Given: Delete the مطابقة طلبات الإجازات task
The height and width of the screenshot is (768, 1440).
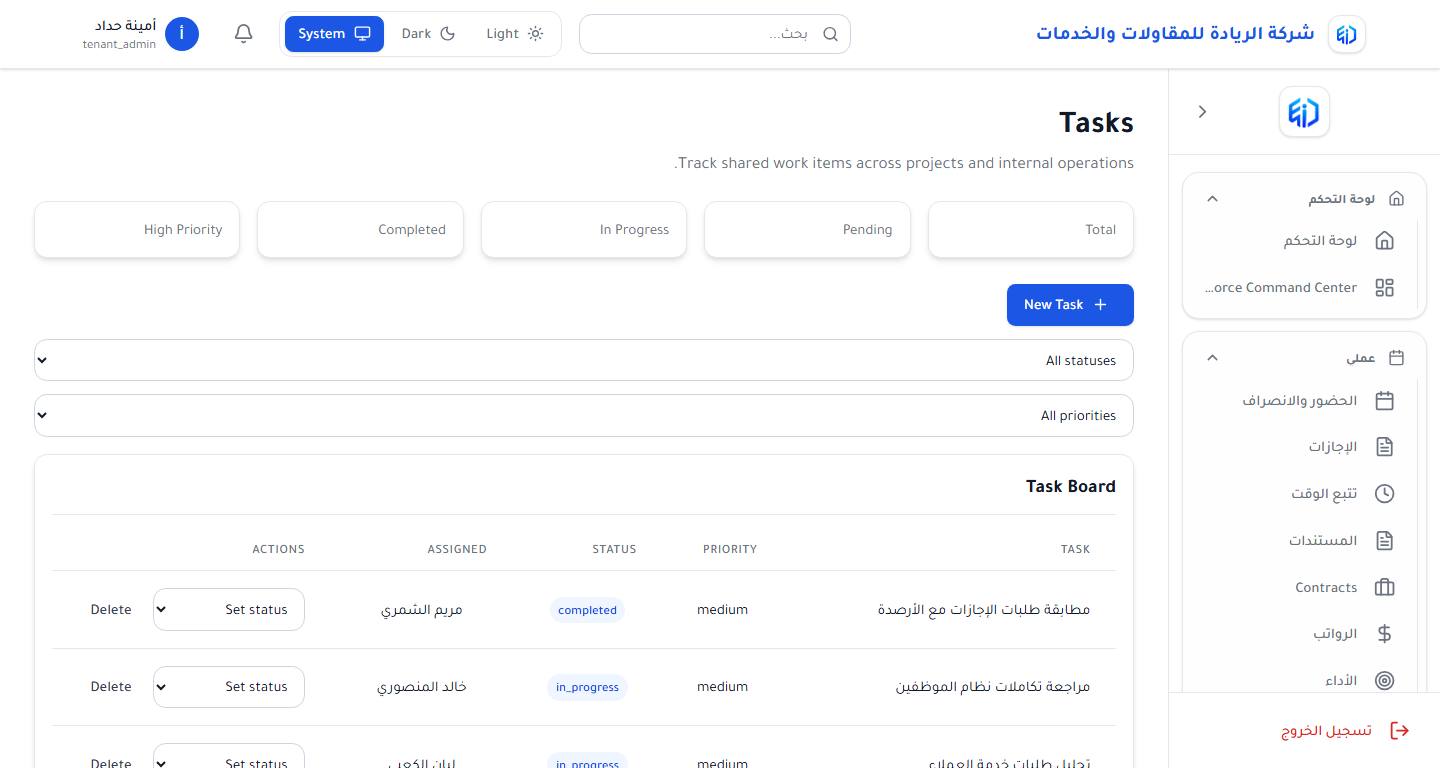Looking at the screenshot, I should [x=111, y=610].
